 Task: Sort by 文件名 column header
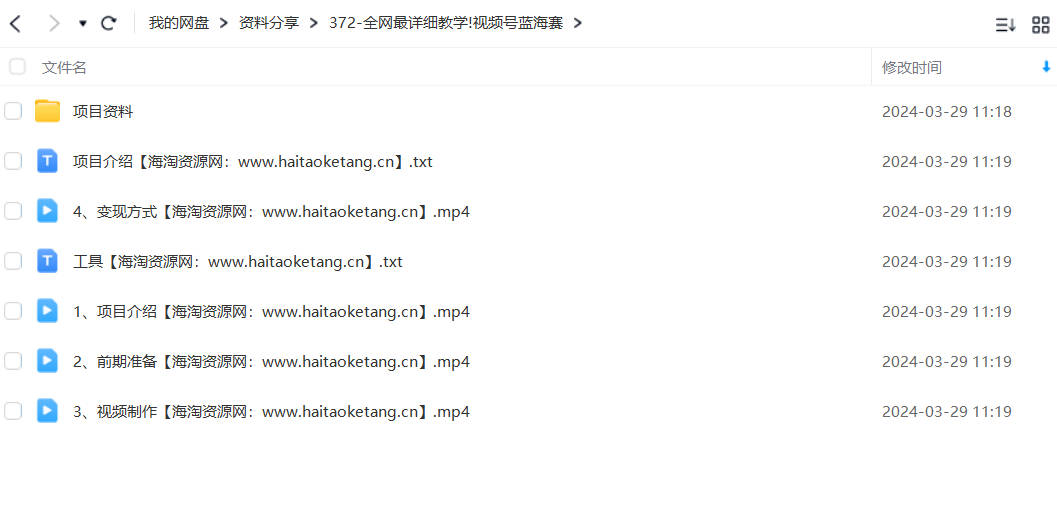64,67
